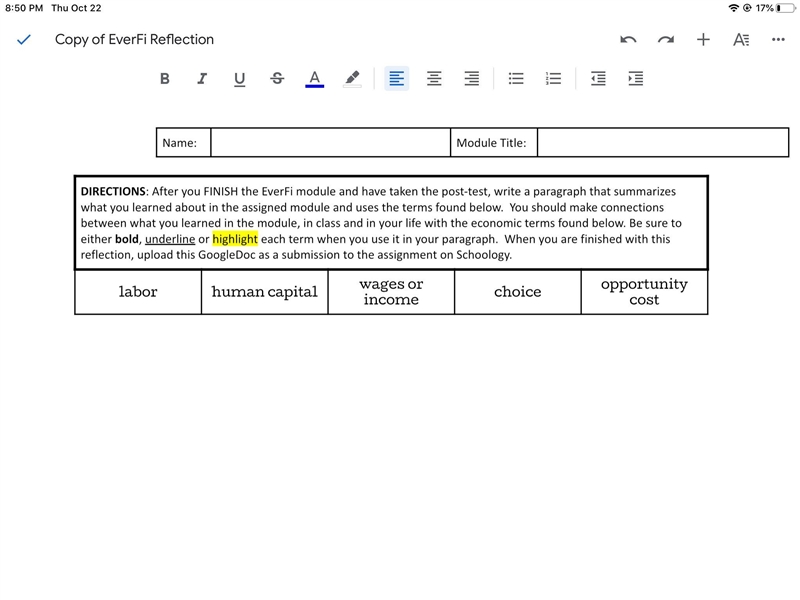Redo the last undone edit
Viewport: 800px width, 600px height.
(666, 40)
